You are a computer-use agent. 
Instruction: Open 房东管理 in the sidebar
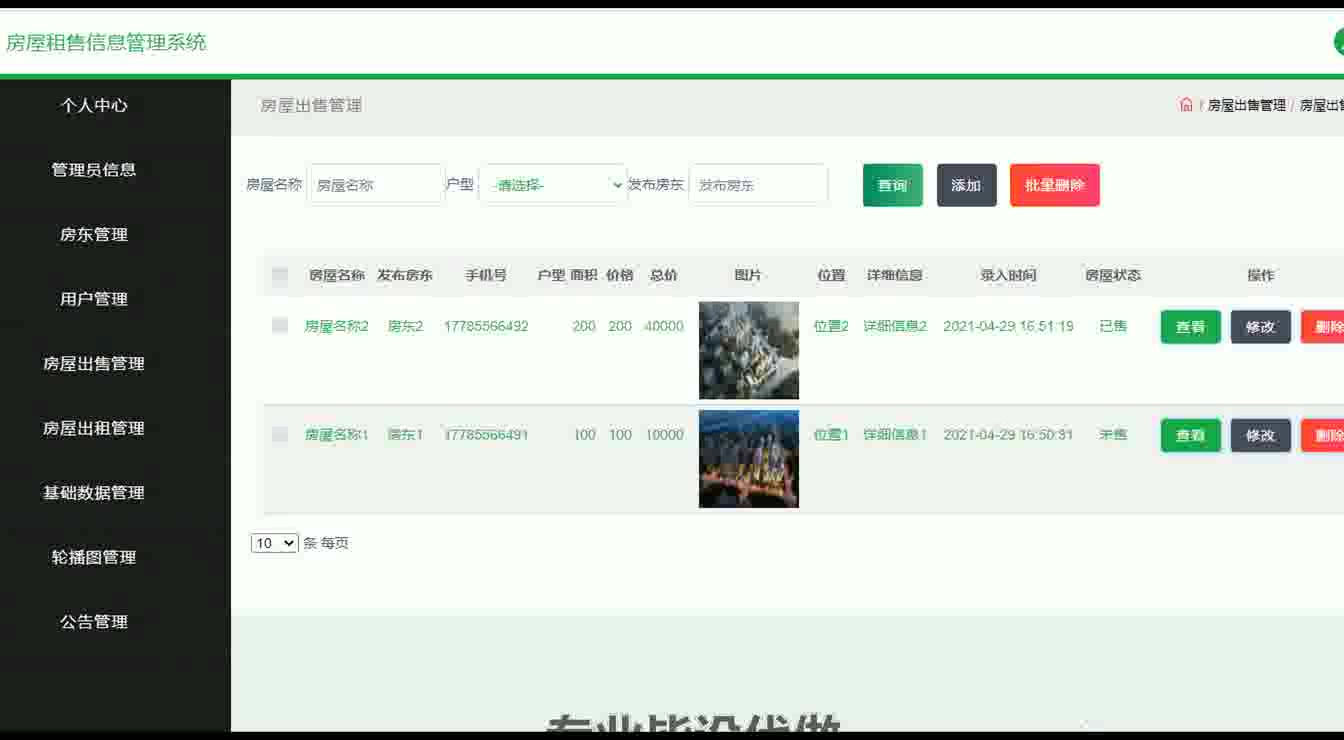tap(94, 234)
